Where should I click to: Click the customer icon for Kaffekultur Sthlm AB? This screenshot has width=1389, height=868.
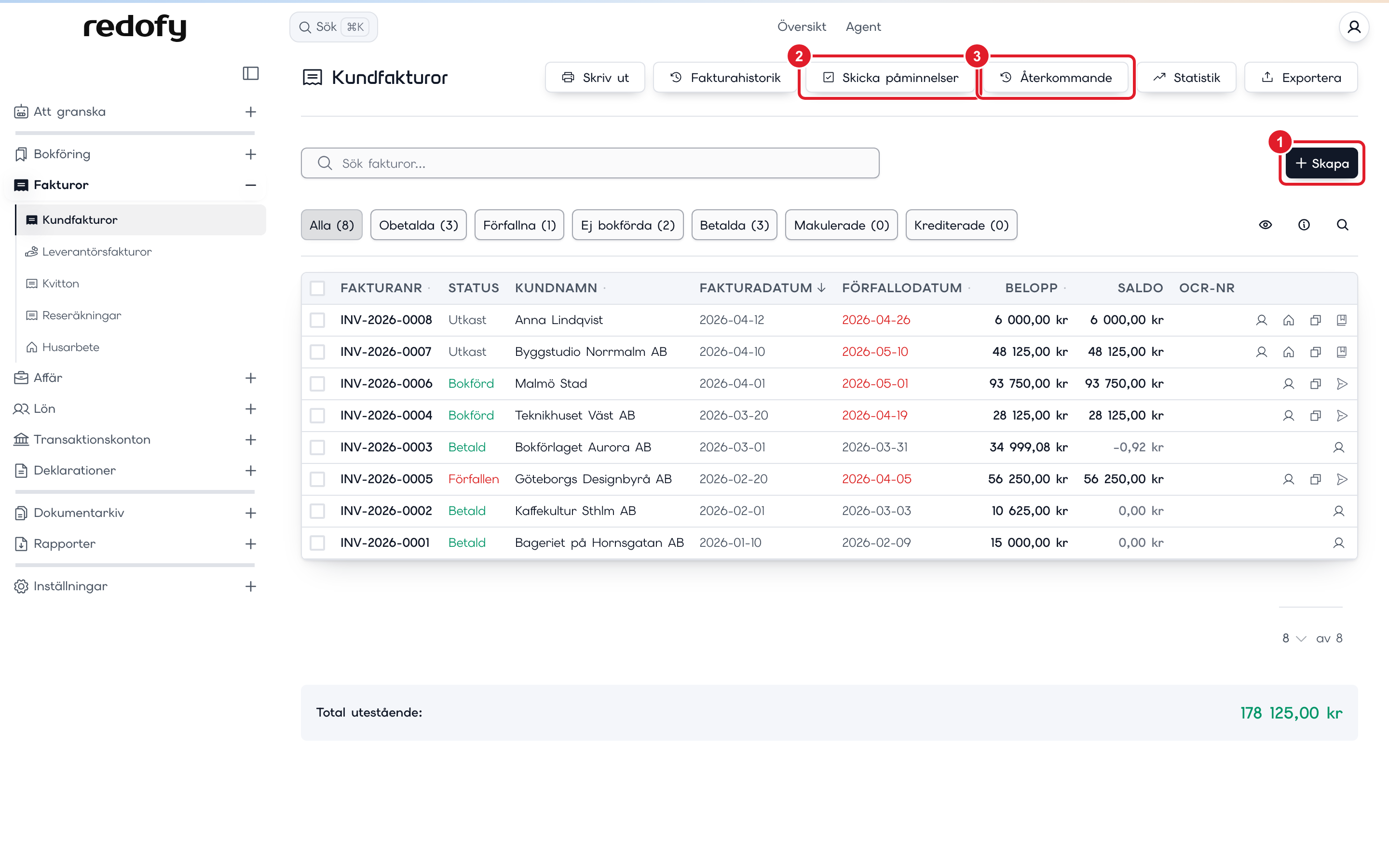click(x=1338, y=511)
